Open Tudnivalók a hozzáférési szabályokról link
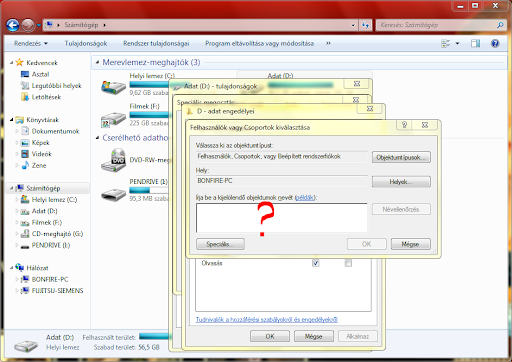The height and width of the screenshot is (362, 512). coord(266,319)
